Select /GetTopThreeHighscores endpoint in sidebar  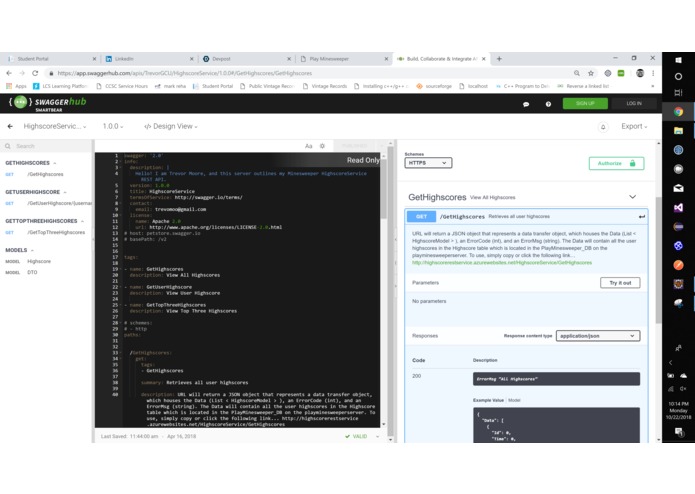point(56,232)
